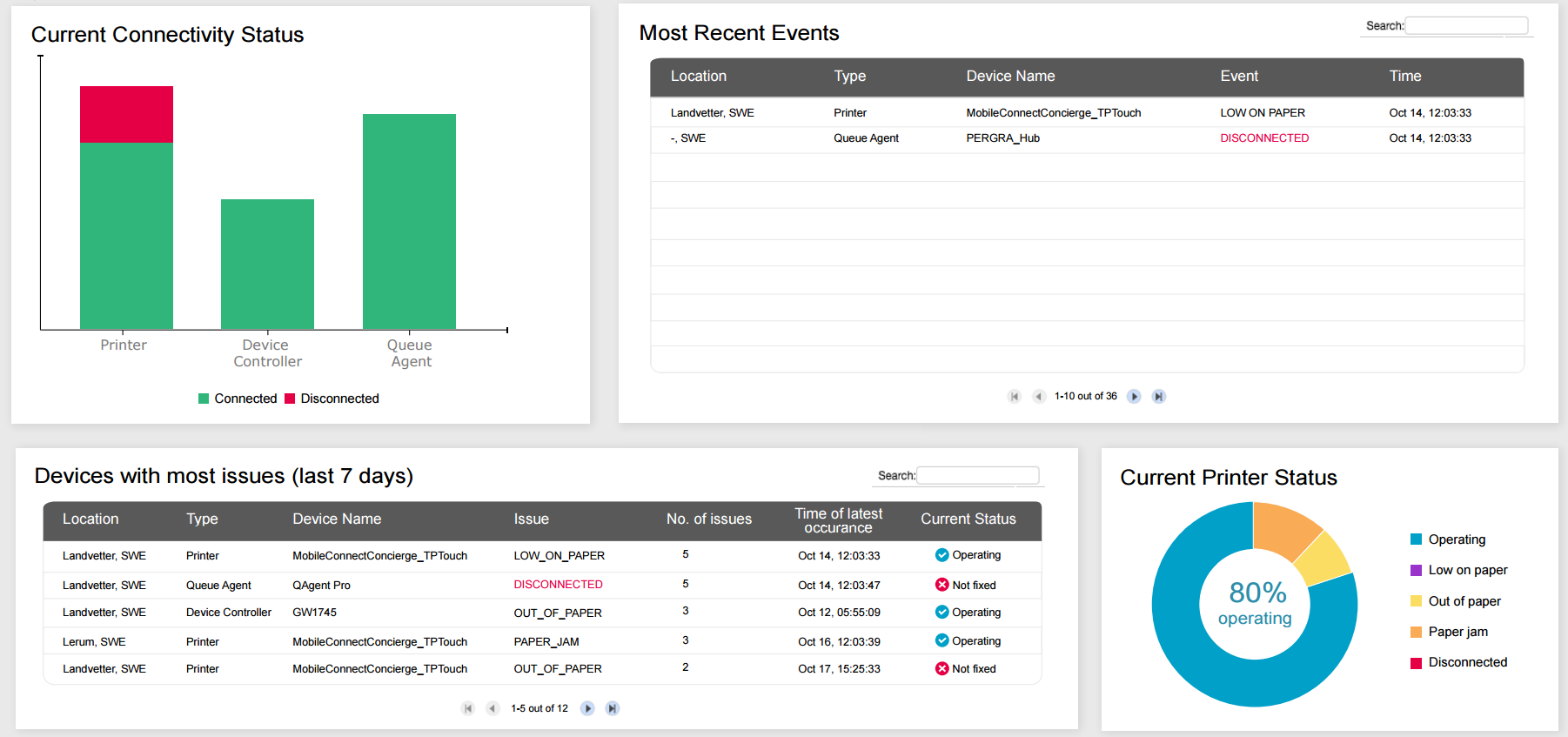The width and height of the screenshot is (1568, 737).
Task: Go to first page of devices issues table
Action: (x=467, y=708)
